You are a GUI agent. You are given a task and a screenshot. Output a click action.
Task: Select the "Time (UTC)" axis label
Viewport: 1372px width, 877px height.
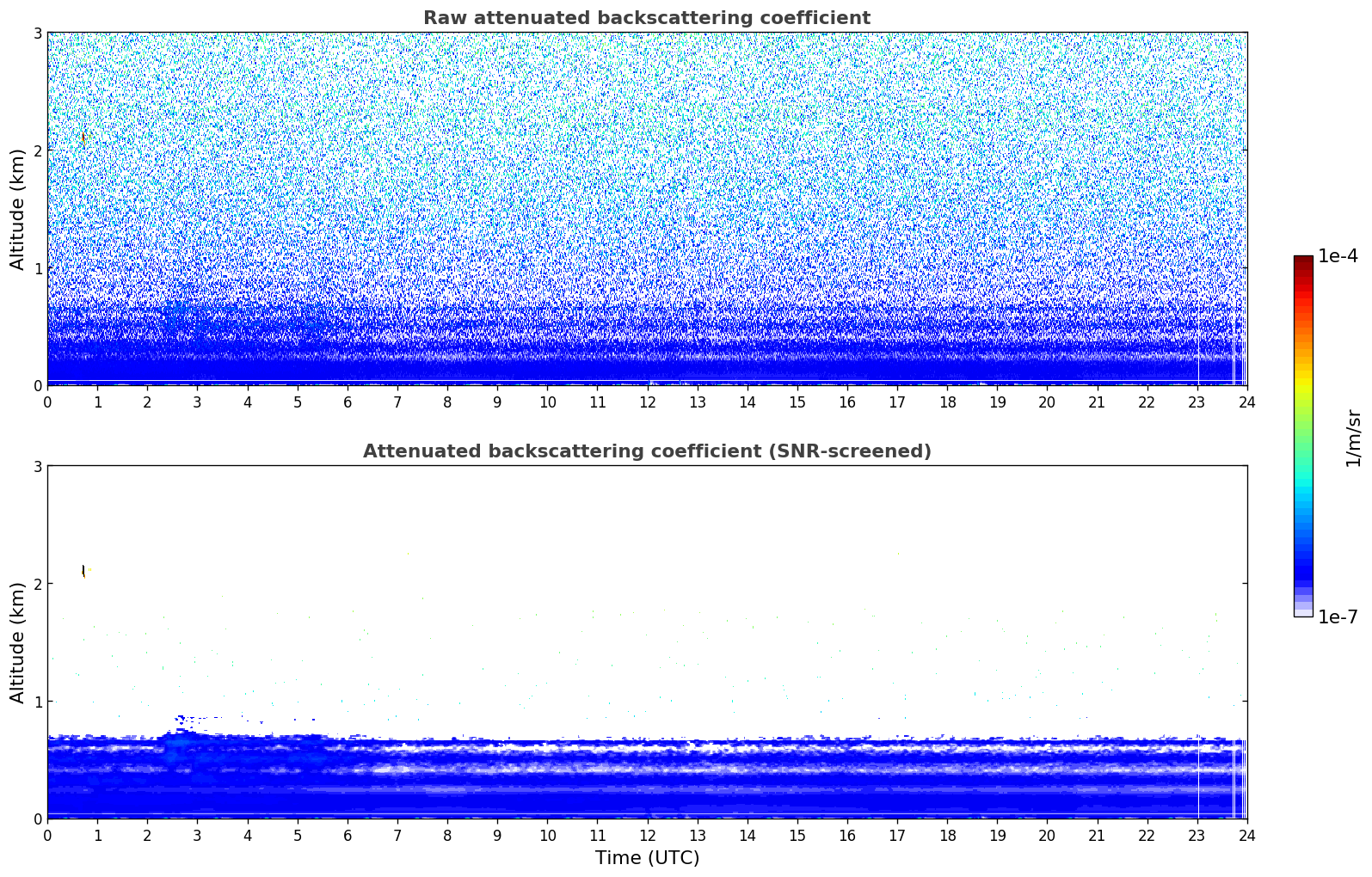click(647, 857)
